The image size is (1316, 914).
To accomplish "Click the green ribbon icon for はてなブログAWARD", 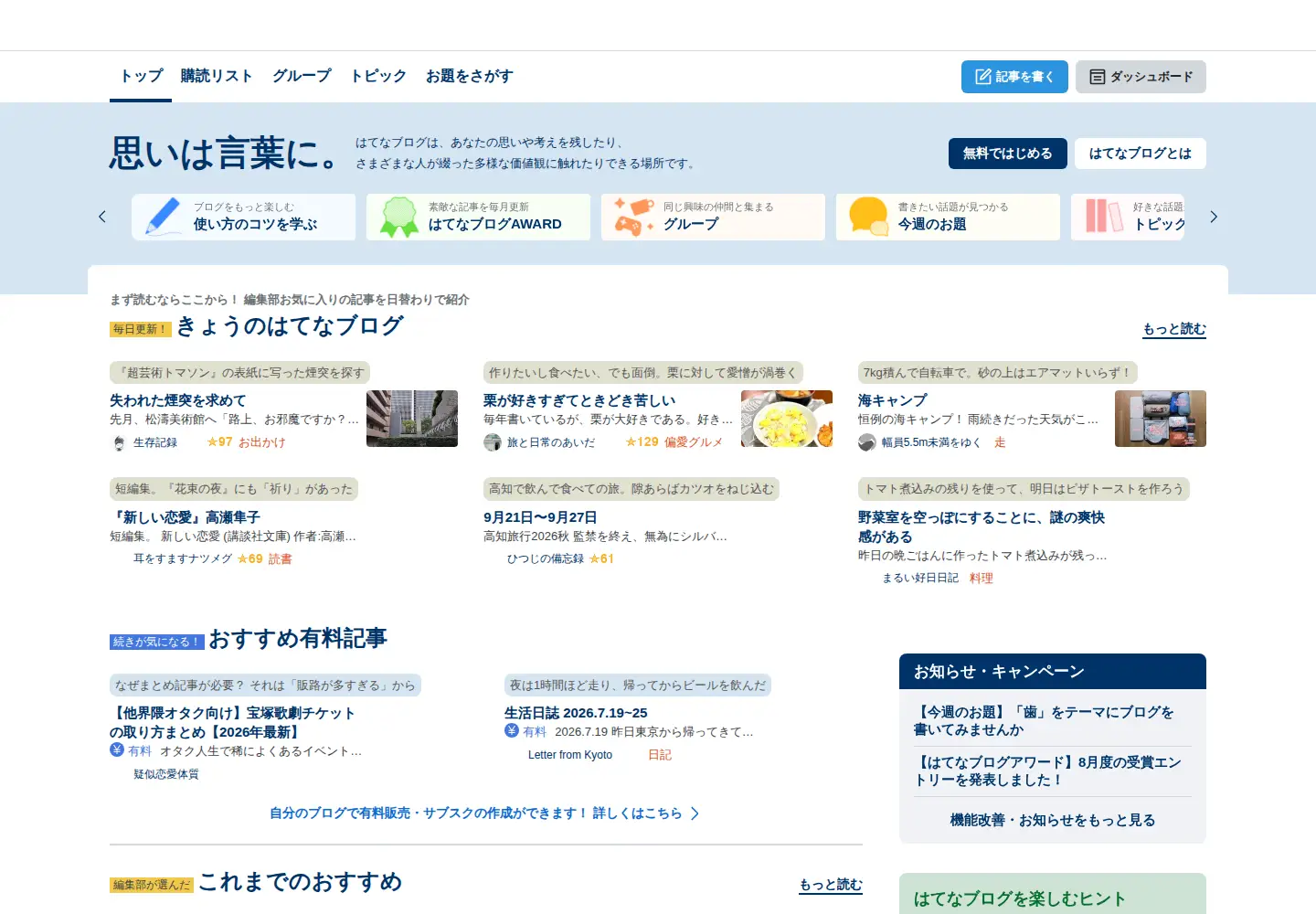I will 398,217.
